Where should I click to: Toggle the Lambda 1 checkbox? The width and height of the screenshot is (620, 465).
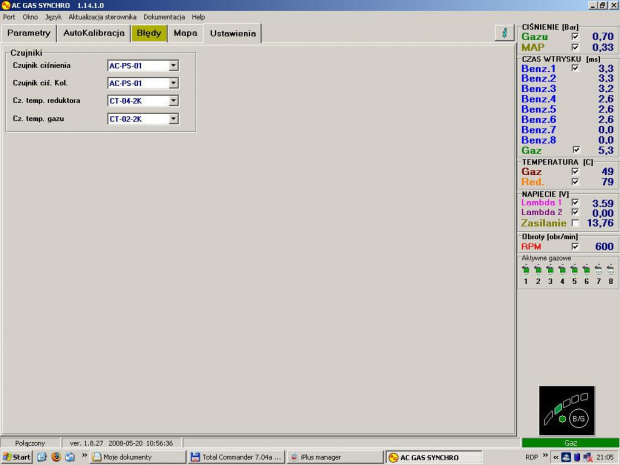click(x=575, y=202)
